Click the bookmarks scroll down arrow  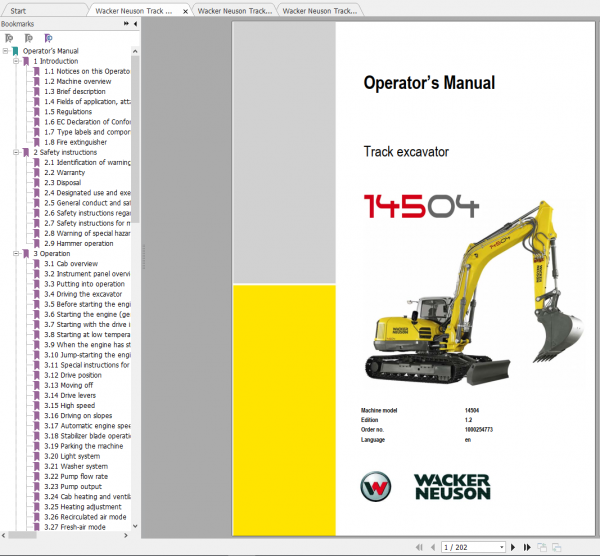click(x=135, y=526)
